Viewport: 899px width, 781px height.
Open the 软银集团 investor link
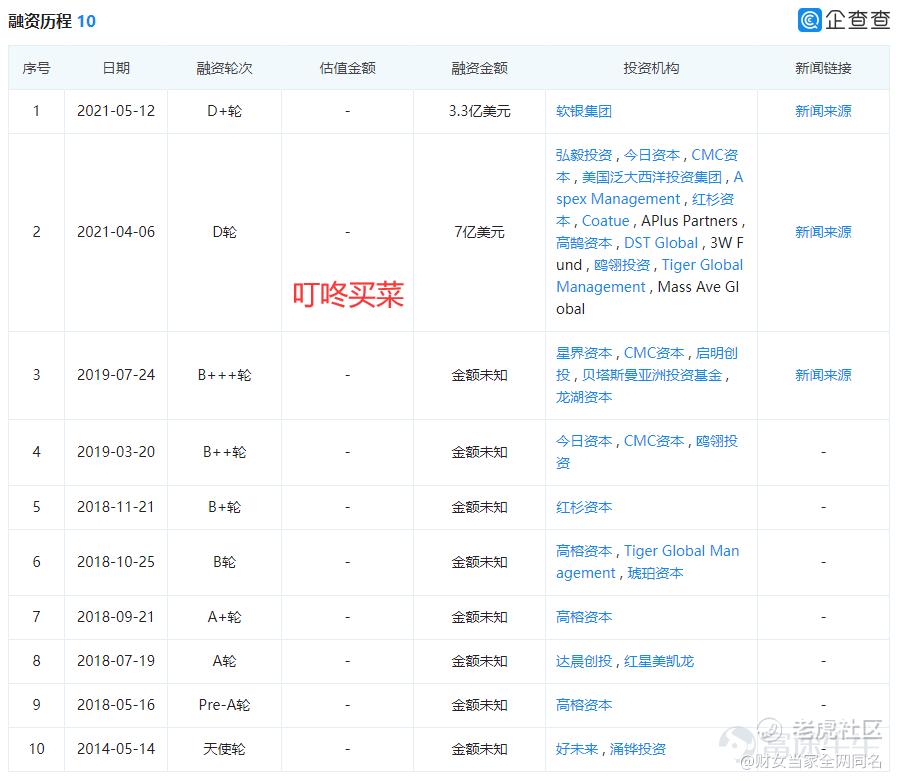pyautogui.click(x=584, y=111)
